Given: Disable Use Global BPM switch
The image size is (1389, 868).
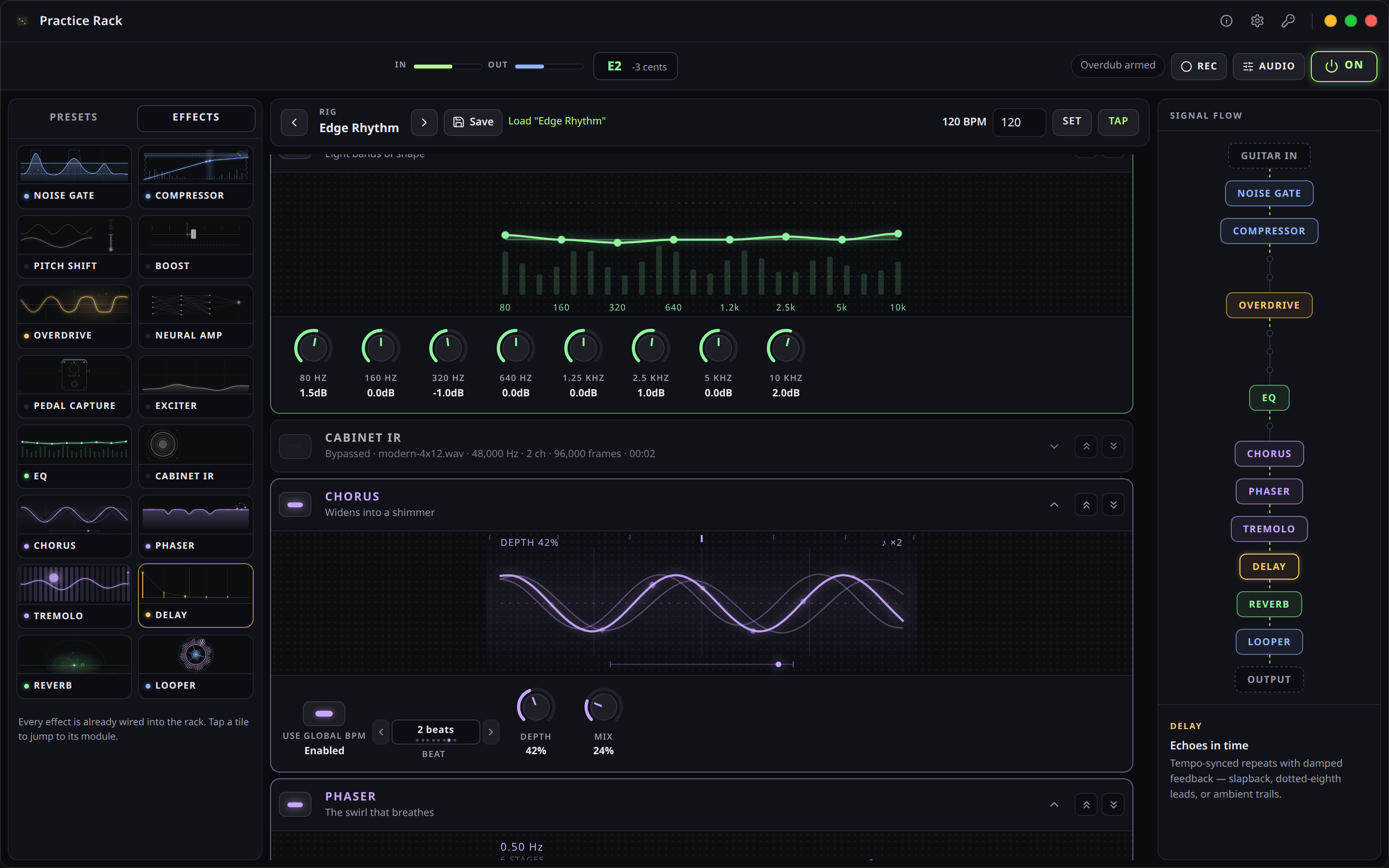Looking at the screenshot, I should 324,714.
